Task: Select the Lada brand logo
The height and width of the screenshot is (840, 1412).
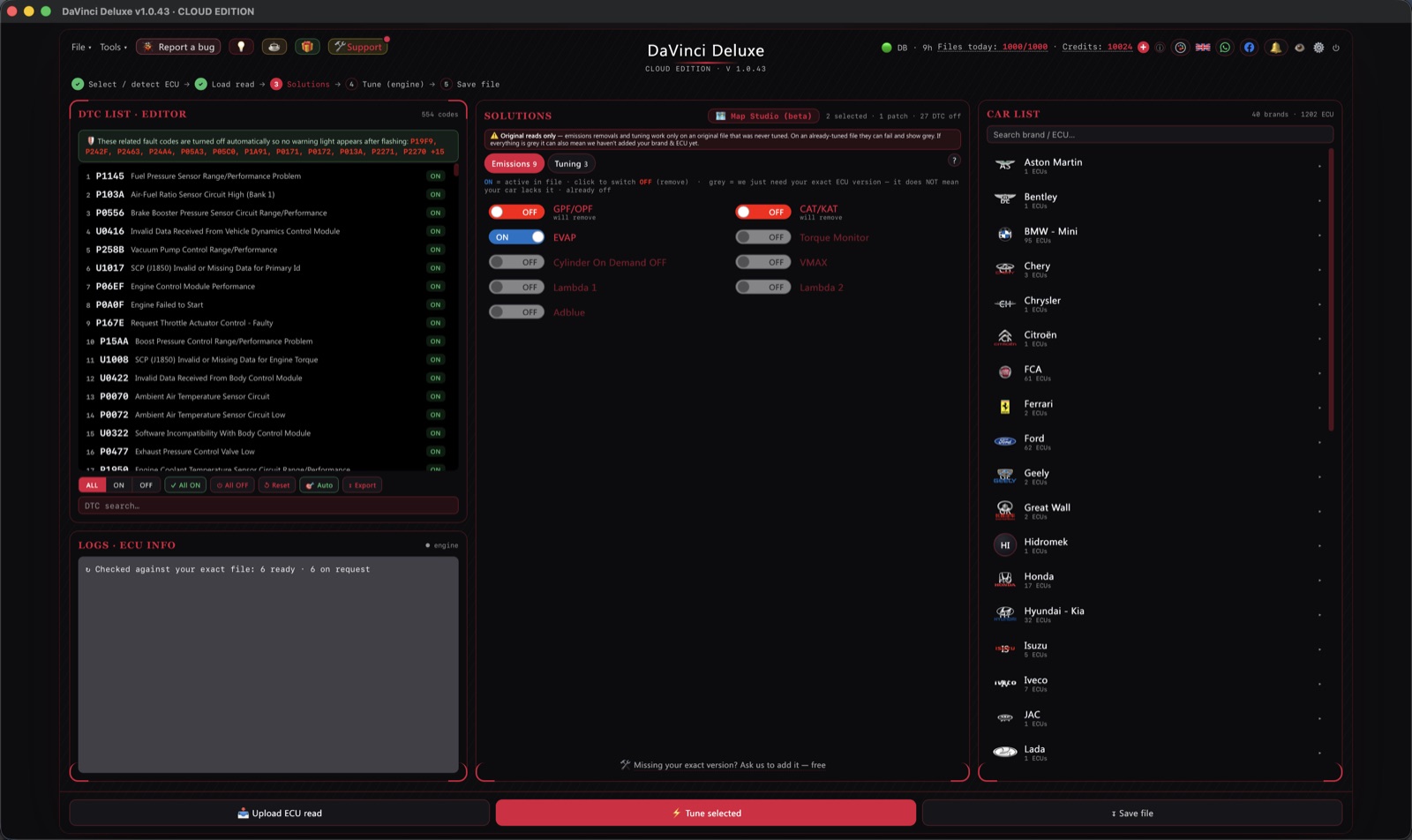Action: click(x=1005, y=752)
